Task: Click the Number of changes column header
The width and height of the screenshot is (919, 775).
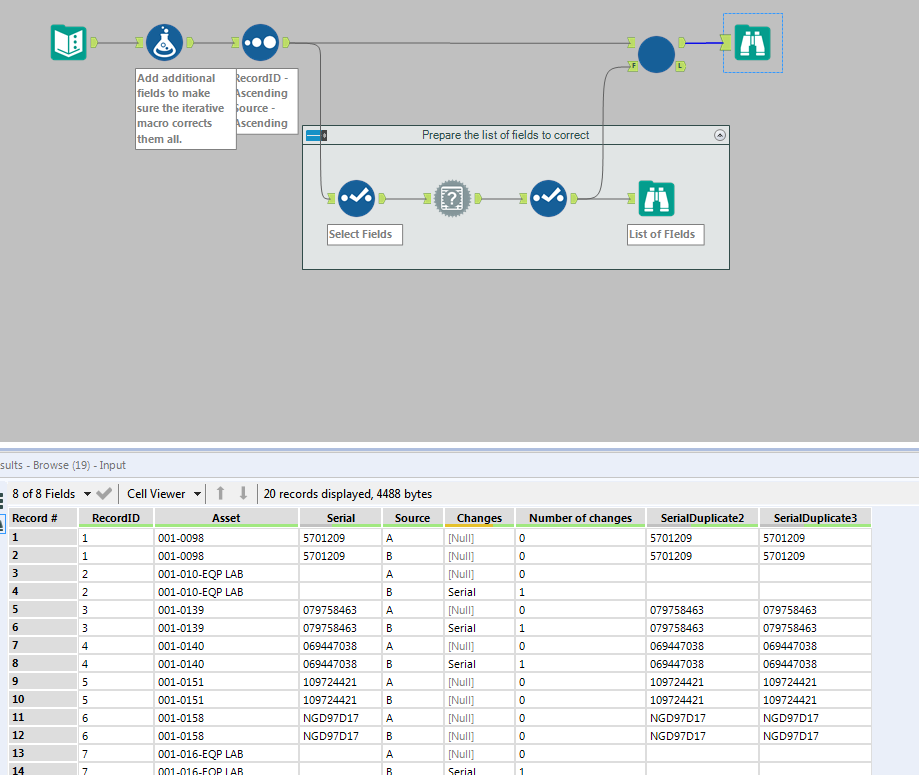Action: [x=580, y=518]
